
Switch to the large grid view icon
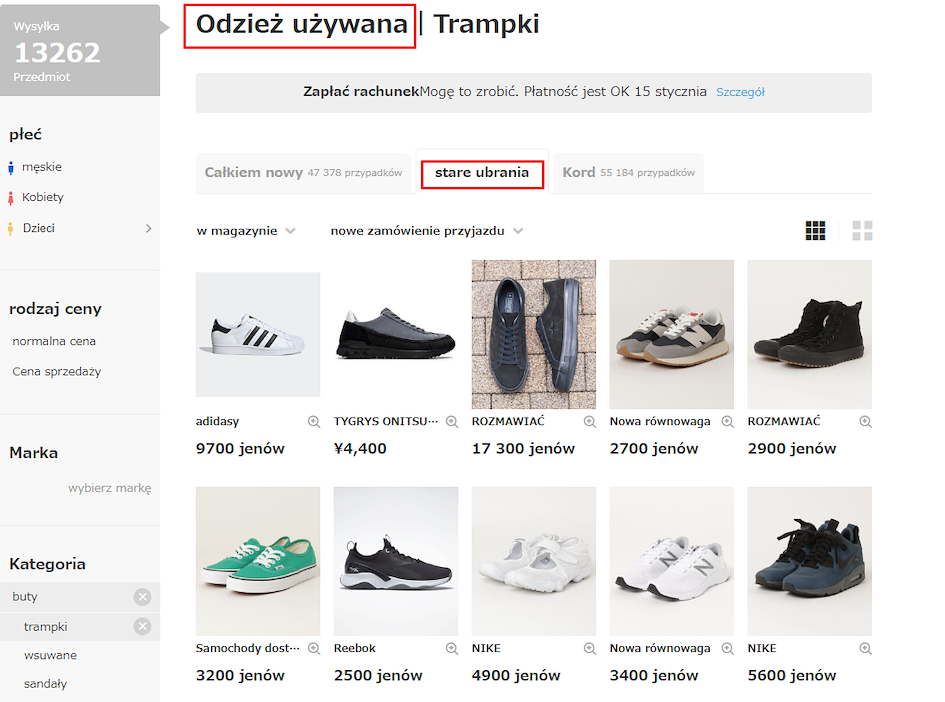tap(862, 230)
